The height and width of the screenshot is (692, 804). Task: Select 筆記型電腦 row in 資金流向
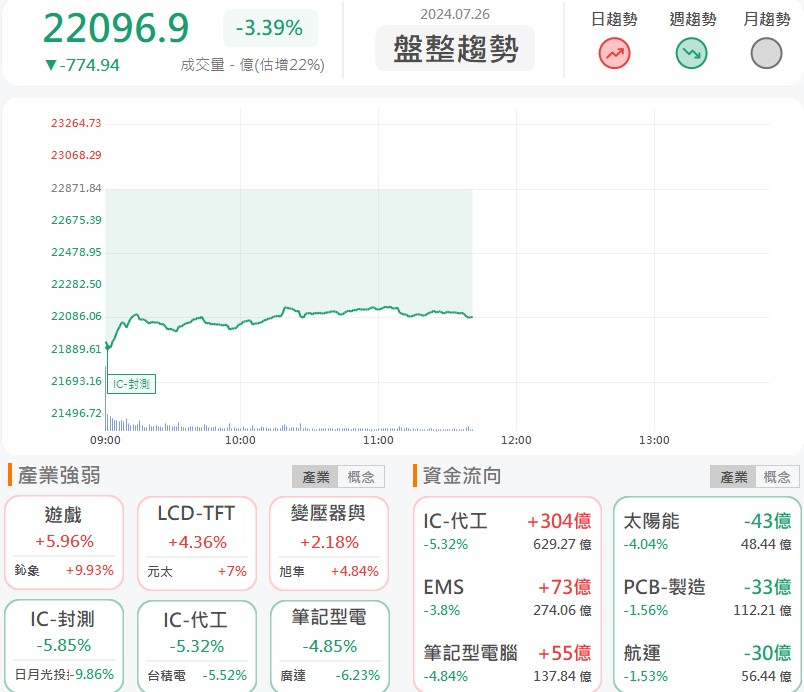(x=507, y=664)
